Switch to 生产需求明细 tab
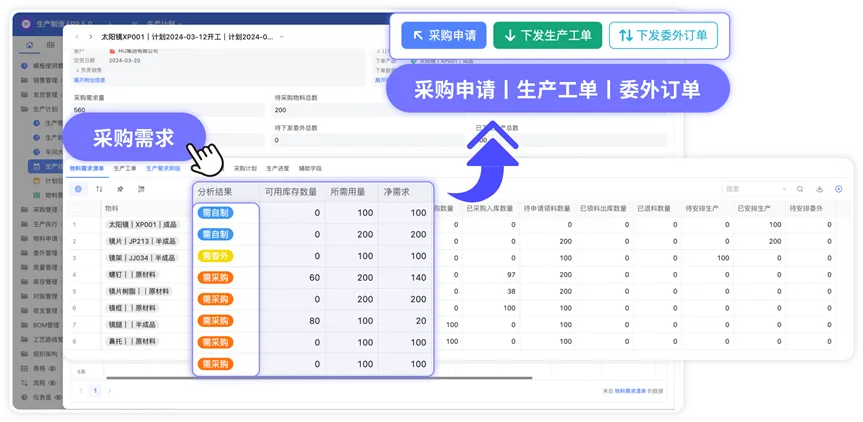The height and width of the screenshot is (422, 863). [x=163, y=168]
